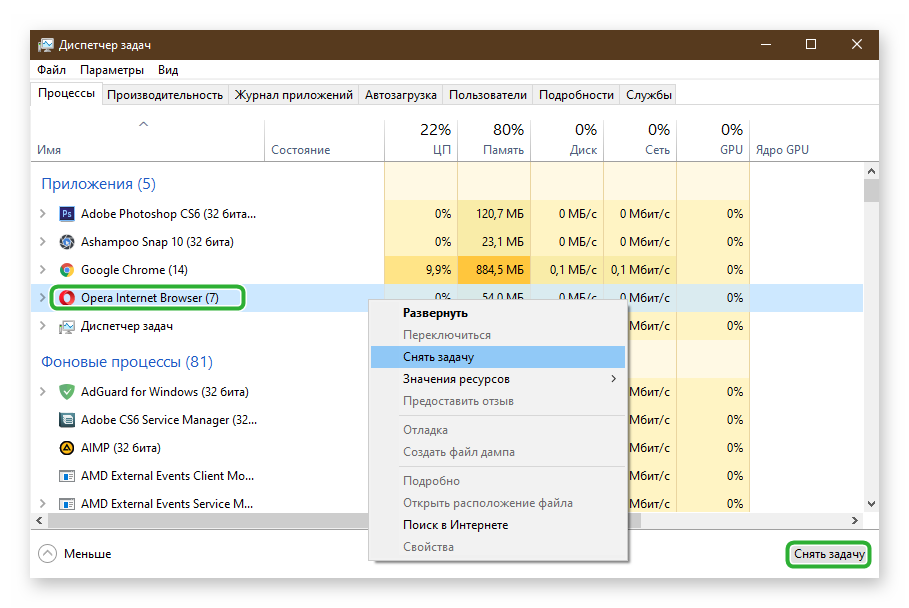Click the Ashampoo Snap 10 icon

67,242
